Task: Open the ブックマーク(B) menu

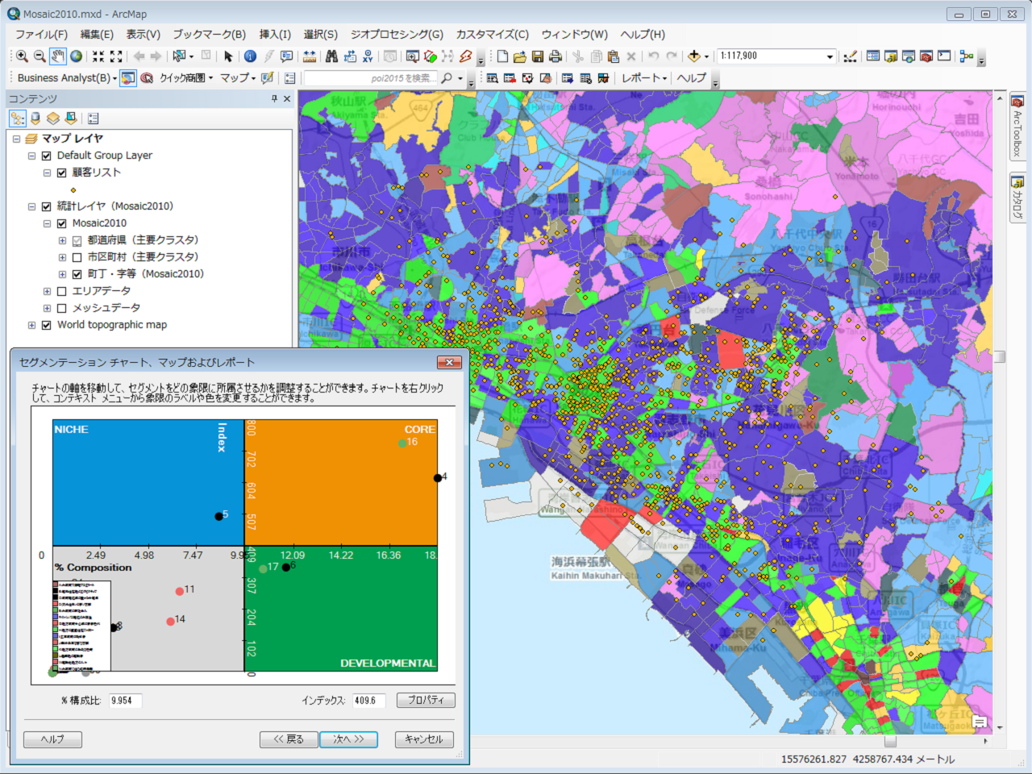Action: coord(209,35)
